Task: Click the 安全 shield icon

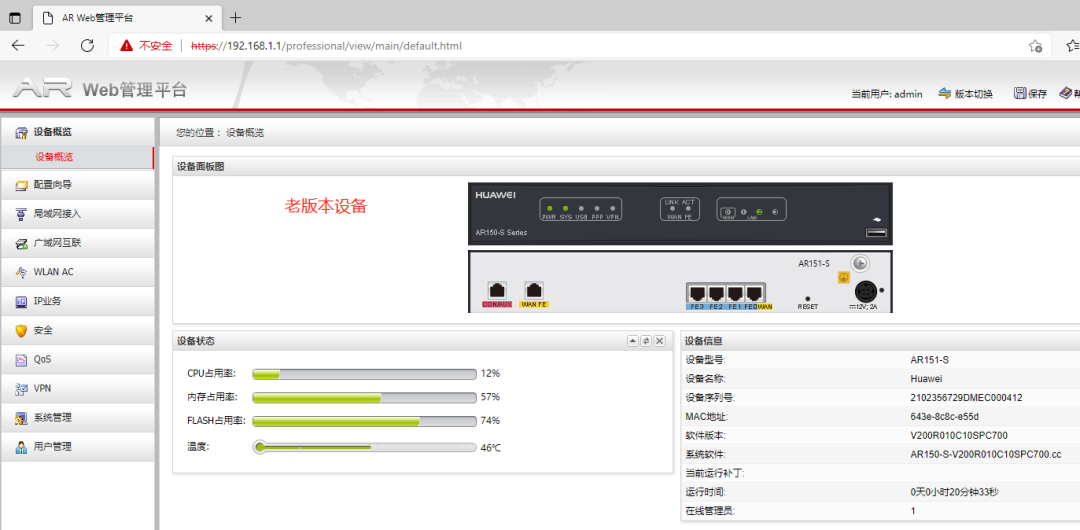Action: [x=21, y=330]
